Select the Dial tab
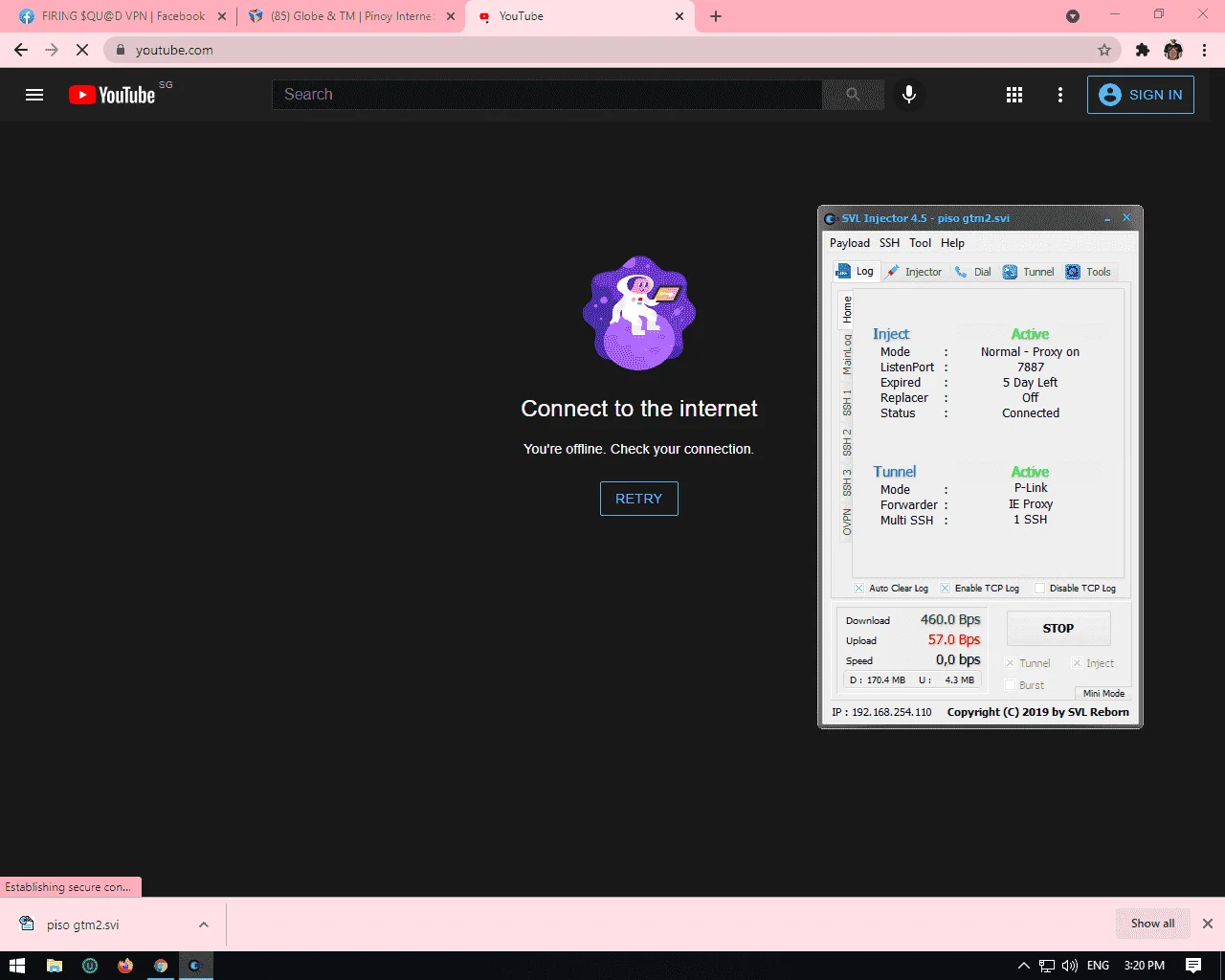This screenshot has height=980, width=1225. 972,272
